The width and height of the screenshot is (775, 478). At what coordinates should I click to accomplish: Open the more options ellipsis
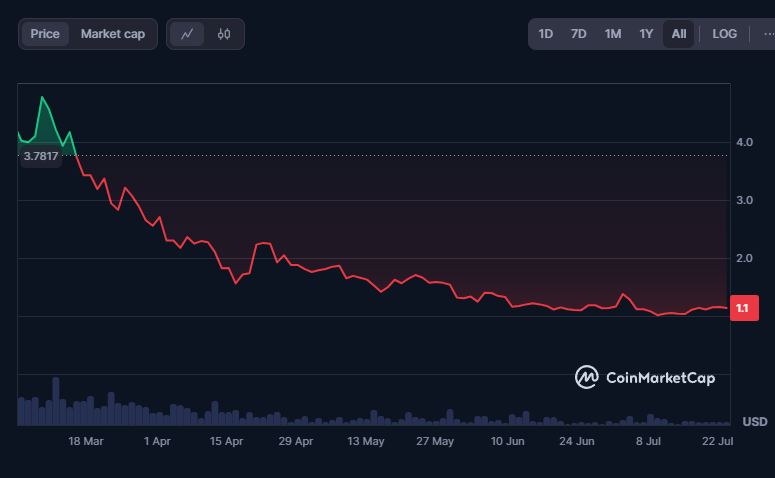coord(768,34)
